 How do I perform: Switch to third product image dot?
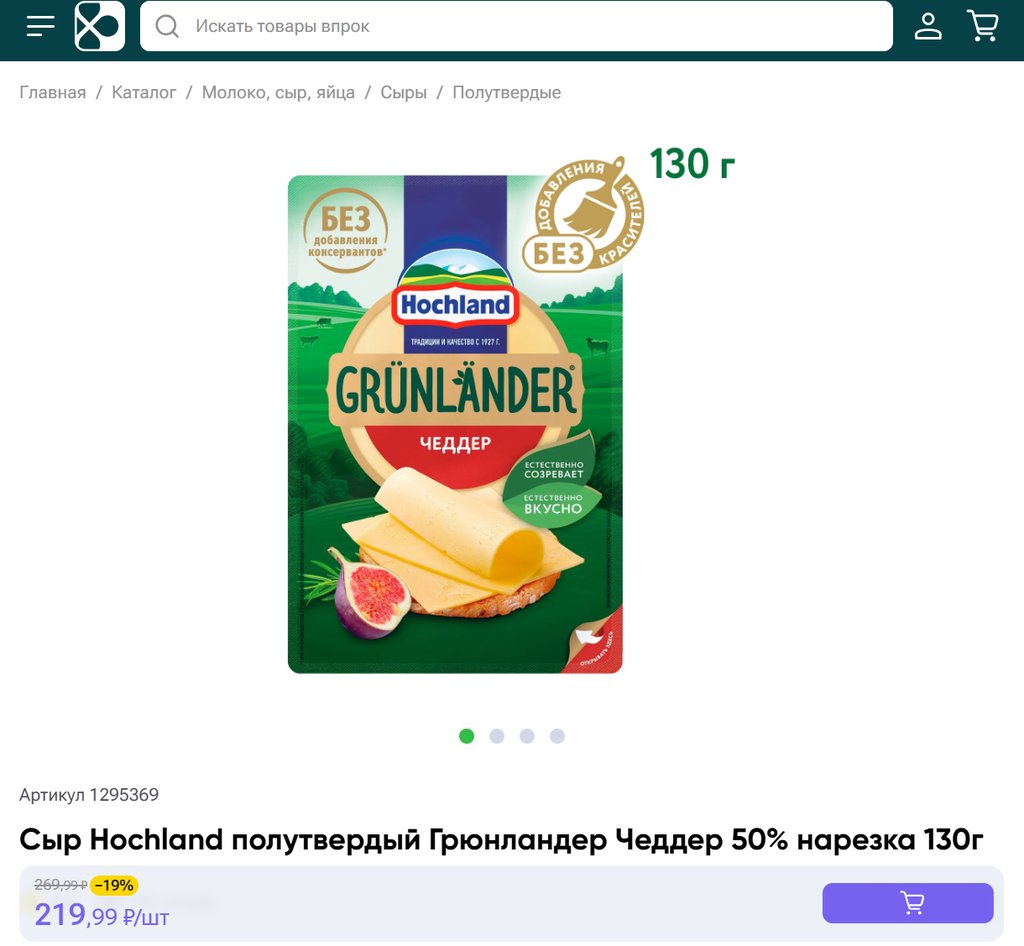[x=527, y=736]
